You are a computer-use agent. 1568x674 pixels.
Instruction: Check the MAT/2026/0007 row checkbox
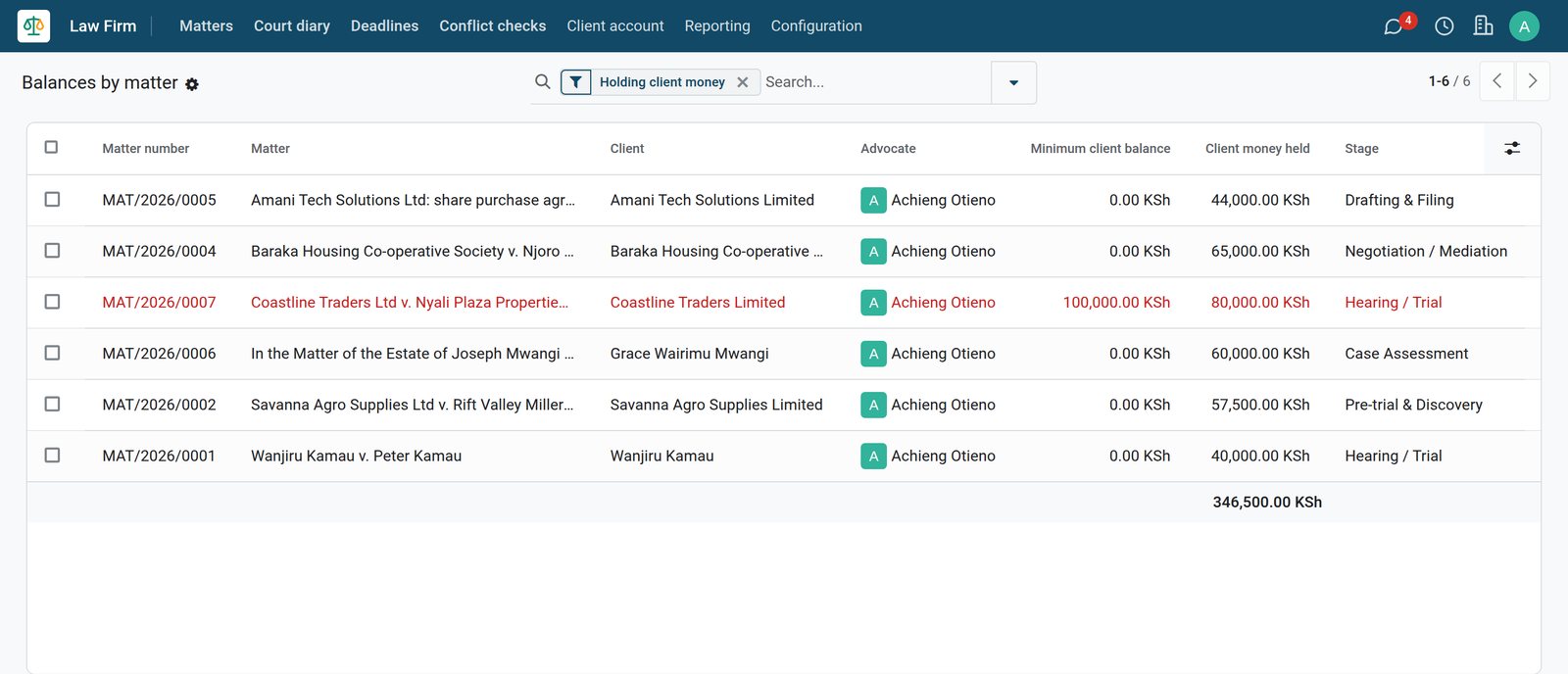[x=52, y=302]
